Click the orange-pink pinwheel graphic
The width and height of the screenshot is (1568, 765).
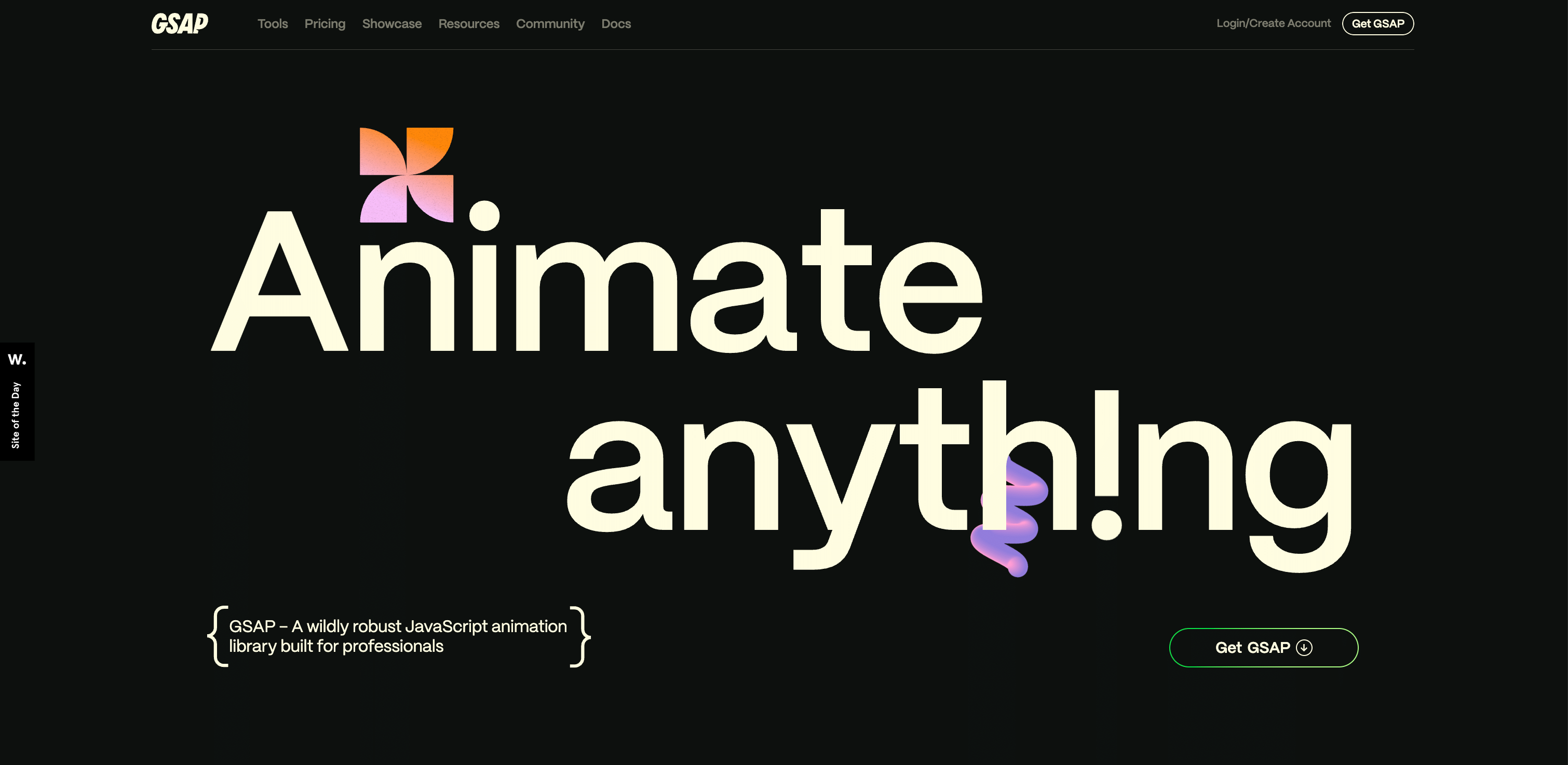[407, 175]
